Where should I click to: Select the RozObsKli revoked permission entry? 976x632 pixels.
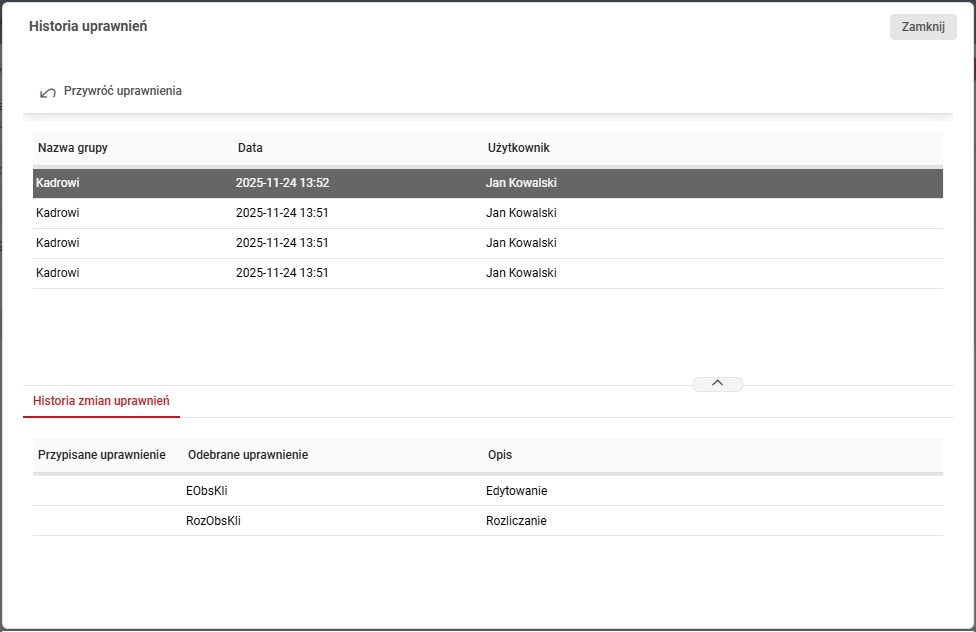coord(213,521)
